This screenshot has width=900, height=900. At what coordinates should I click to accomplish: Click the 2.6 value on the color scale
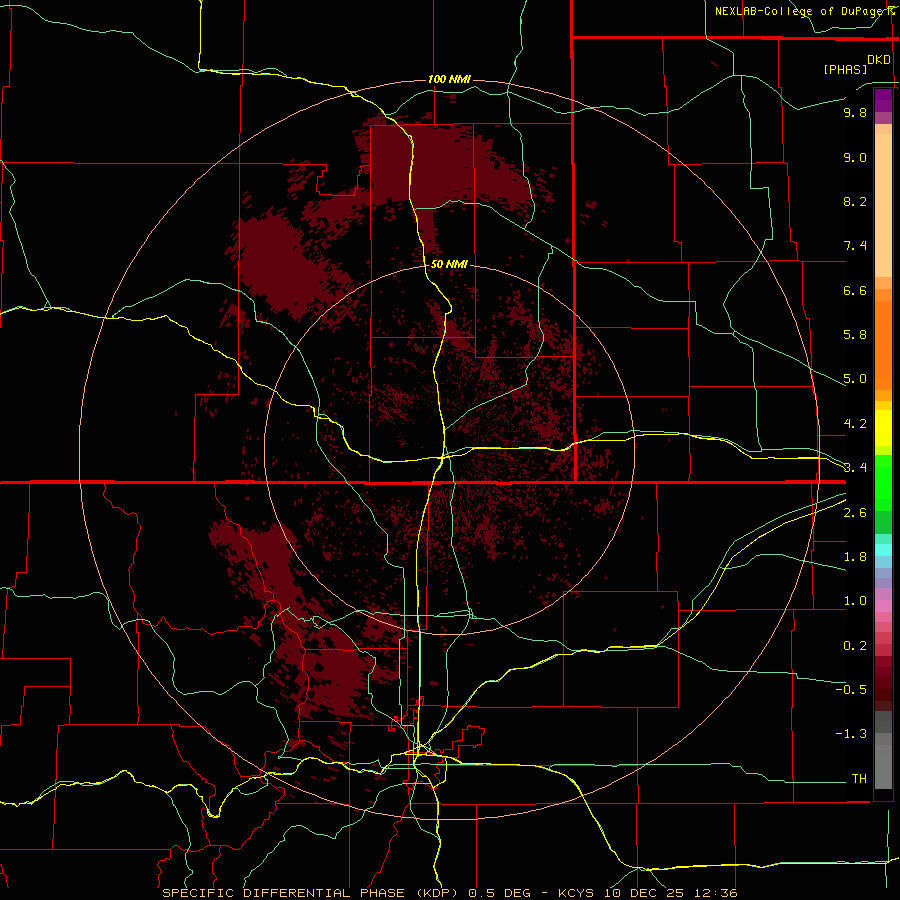(855, 513)
